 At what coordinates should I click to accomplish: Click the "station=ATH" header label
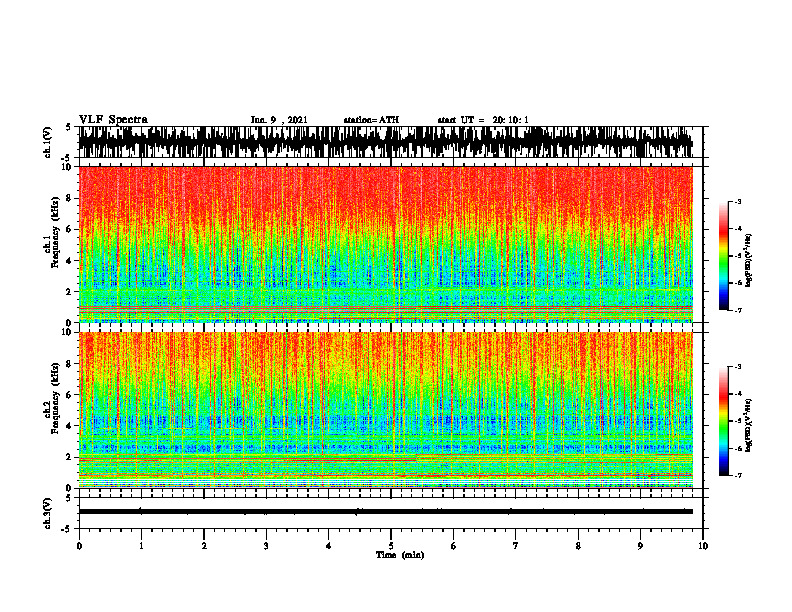click(x=371, y=120)
